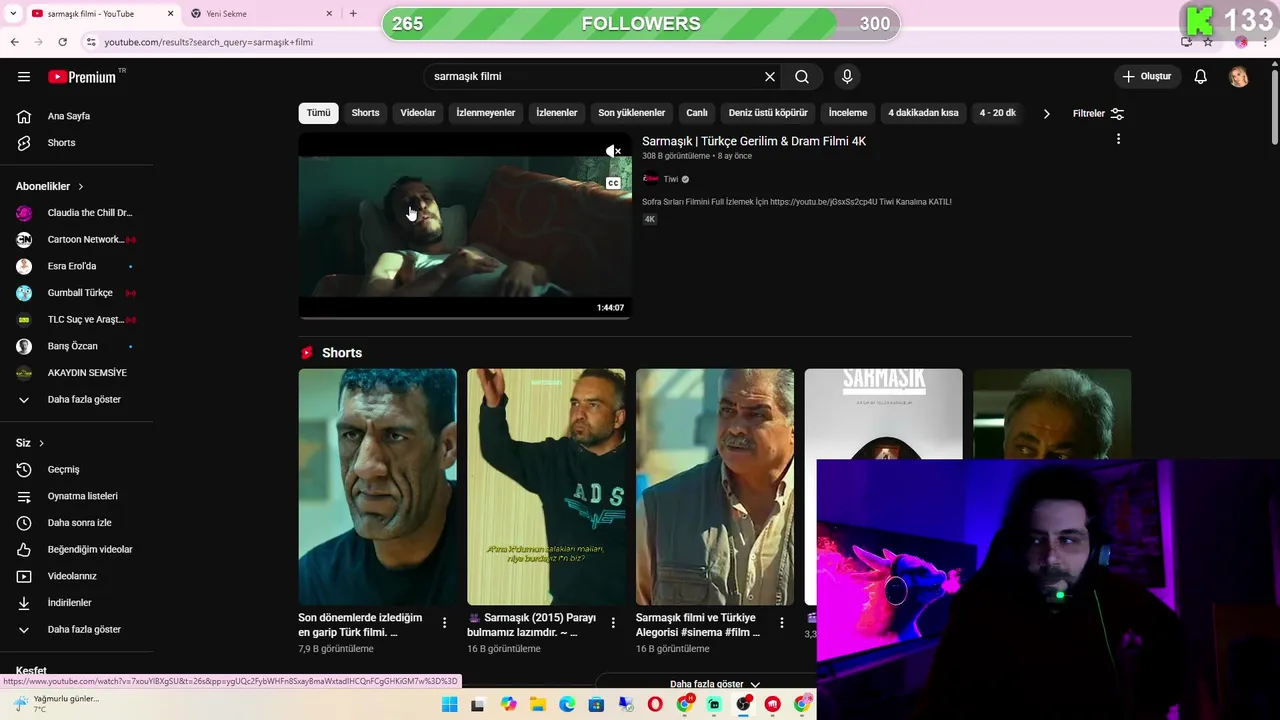
Task: Open the account avatar menu
Action: point(1239,77)
